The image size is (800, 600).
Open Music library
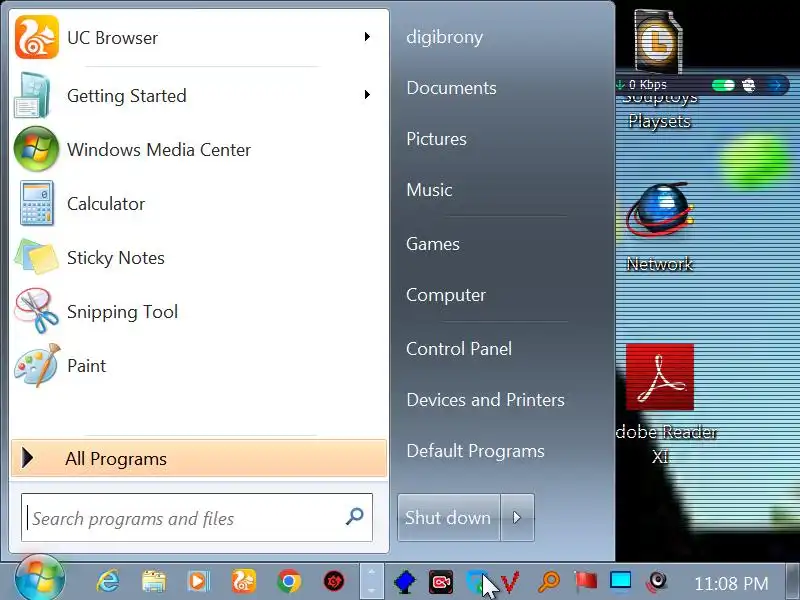point(429,190)
